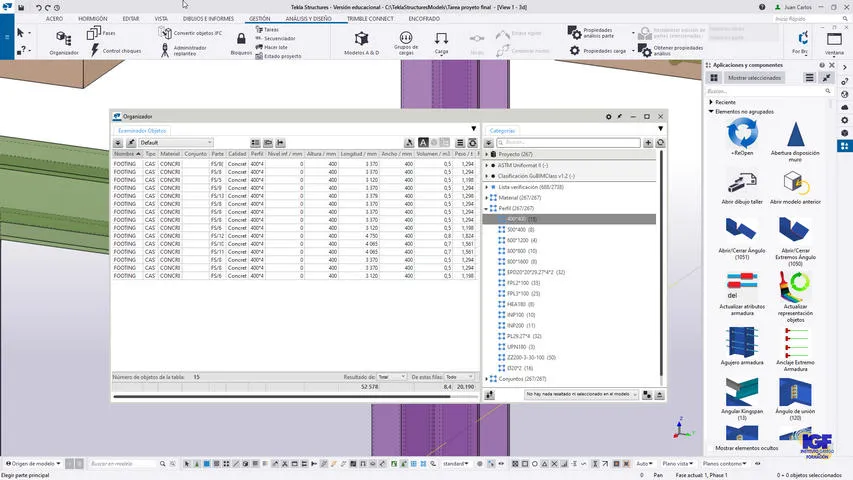Collapse Elementos no agrupados group
This screenshot has height=480, width=853.
pyautogui.click(x=711, y=112)
